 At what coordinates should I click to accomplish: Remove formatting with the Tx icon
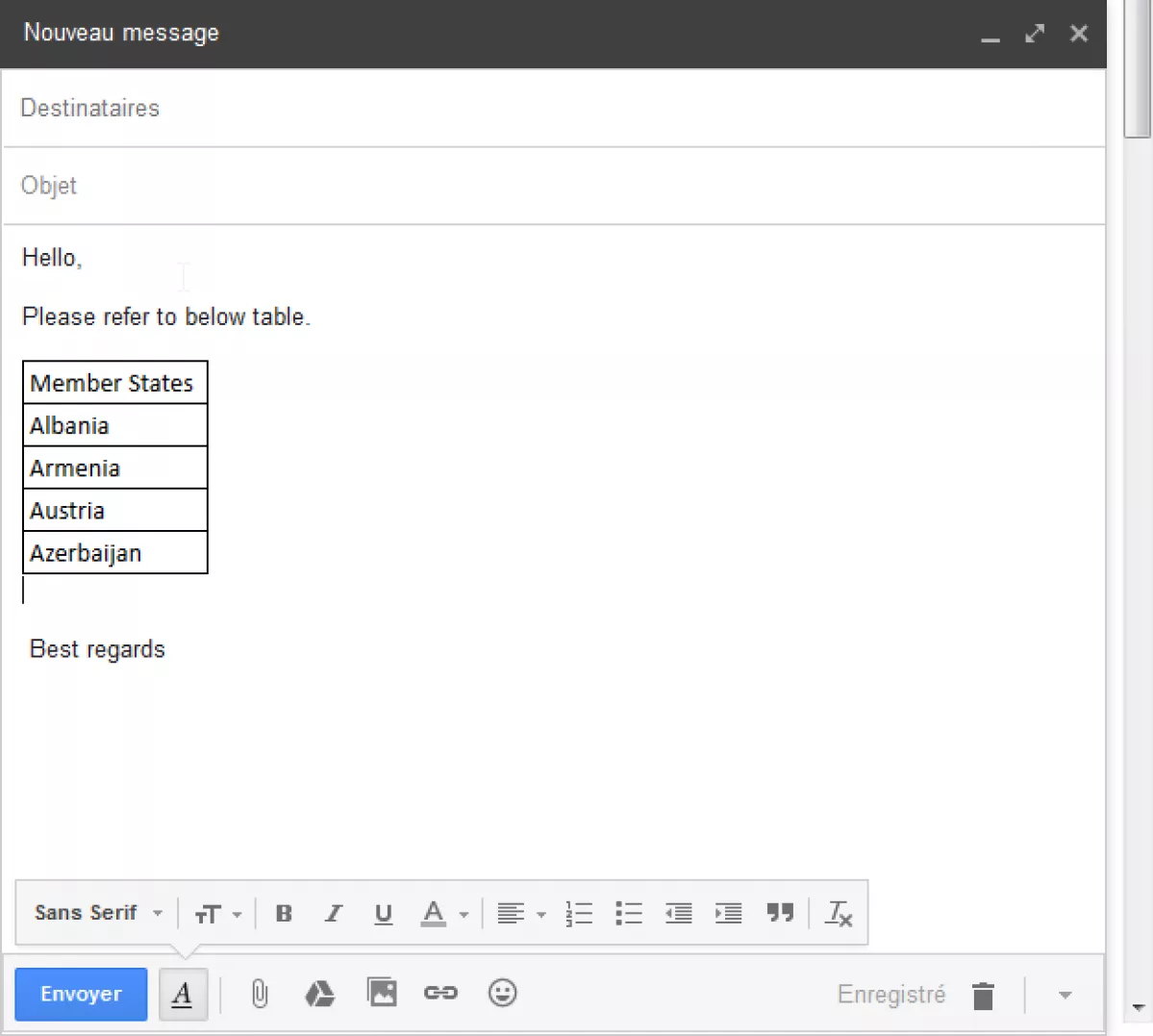(839, 913)
